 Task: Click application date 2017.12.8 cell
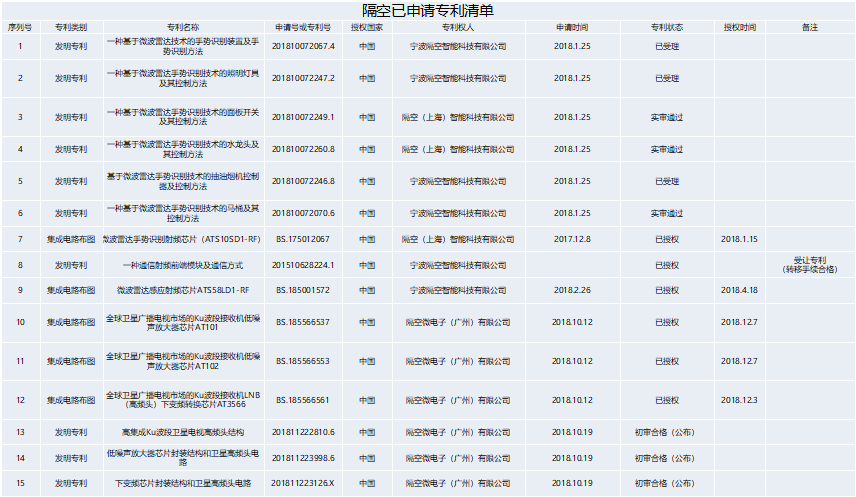(x=571, y=240)
